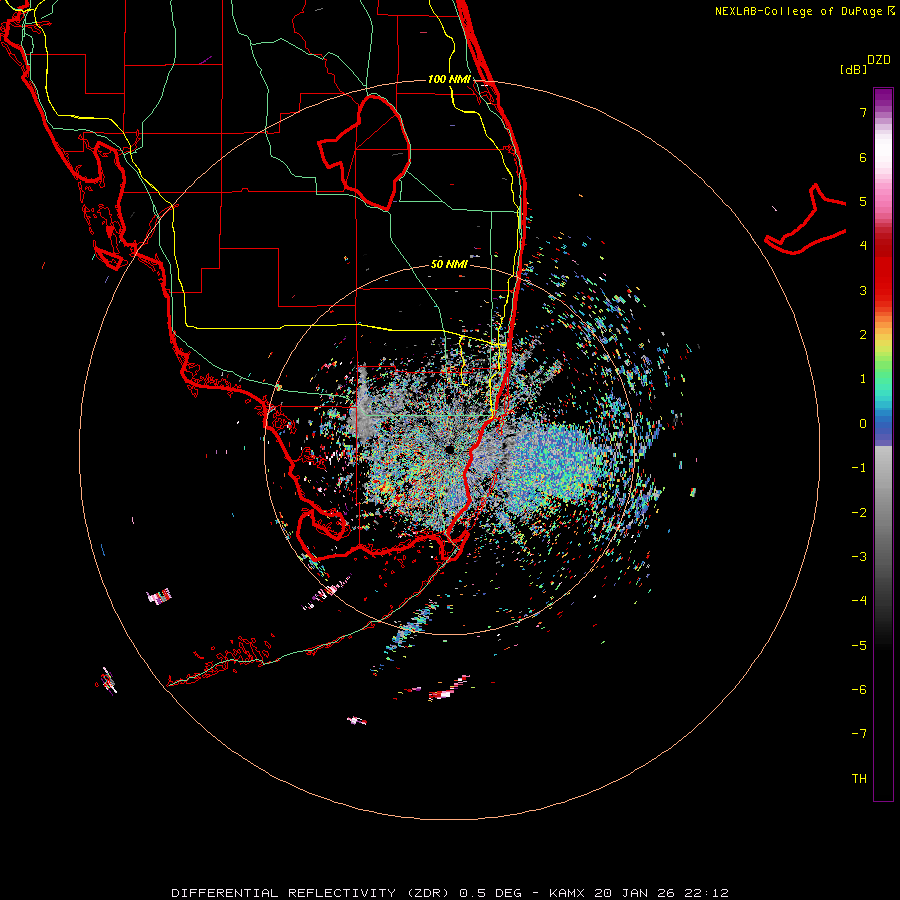
Task: Click the 50 NMI range ring label
Action: tap(449, 264)
